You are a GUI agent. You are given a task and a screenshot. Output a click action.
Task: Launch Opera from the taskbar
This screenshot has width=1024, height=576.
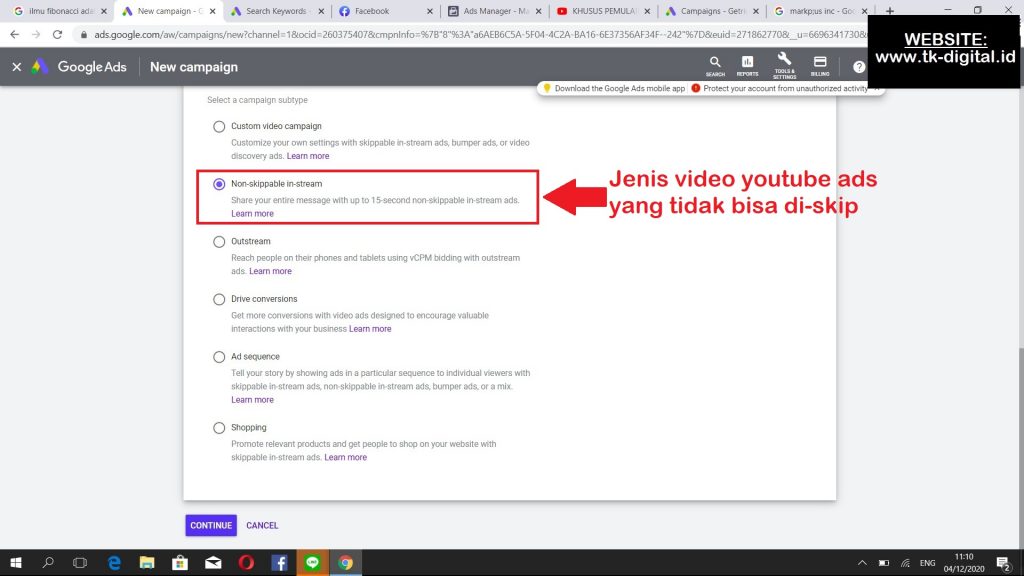[246, 562]
